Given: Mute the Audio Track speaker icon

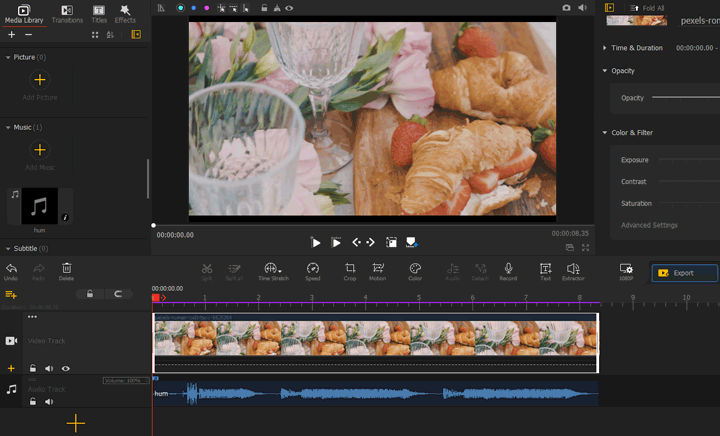Looking at the screenshot, I should point(48,401).
